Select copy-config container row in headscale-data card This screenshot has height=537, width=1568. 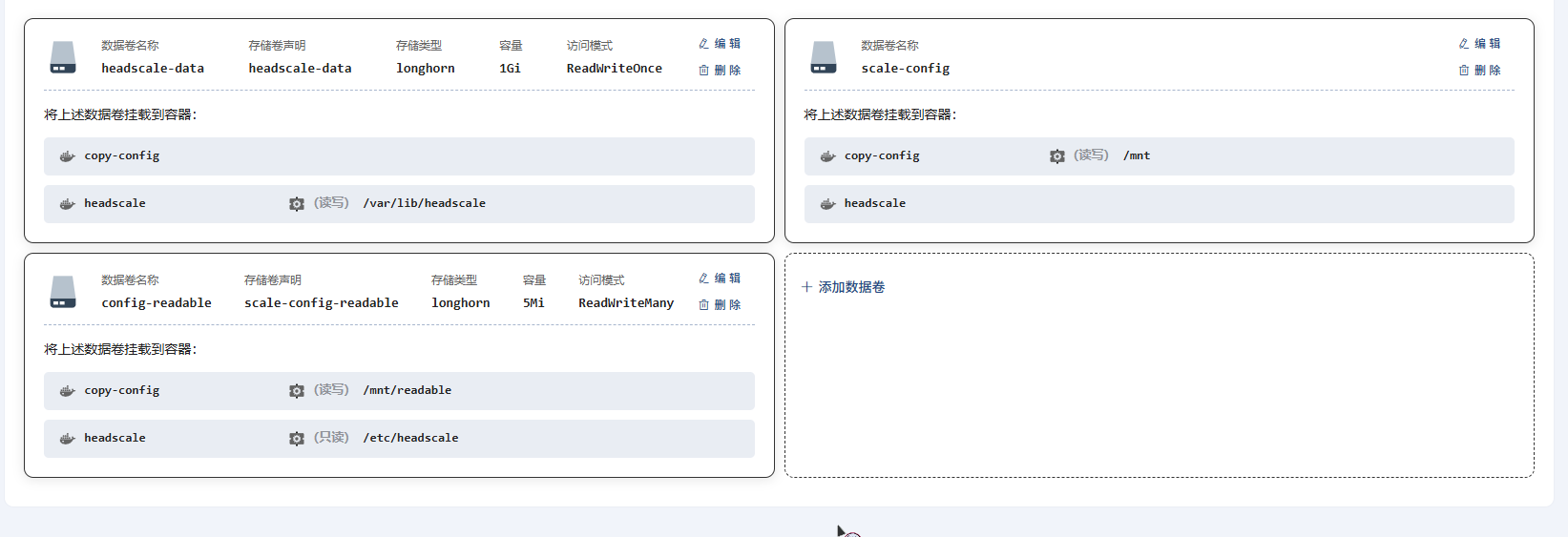399,156
